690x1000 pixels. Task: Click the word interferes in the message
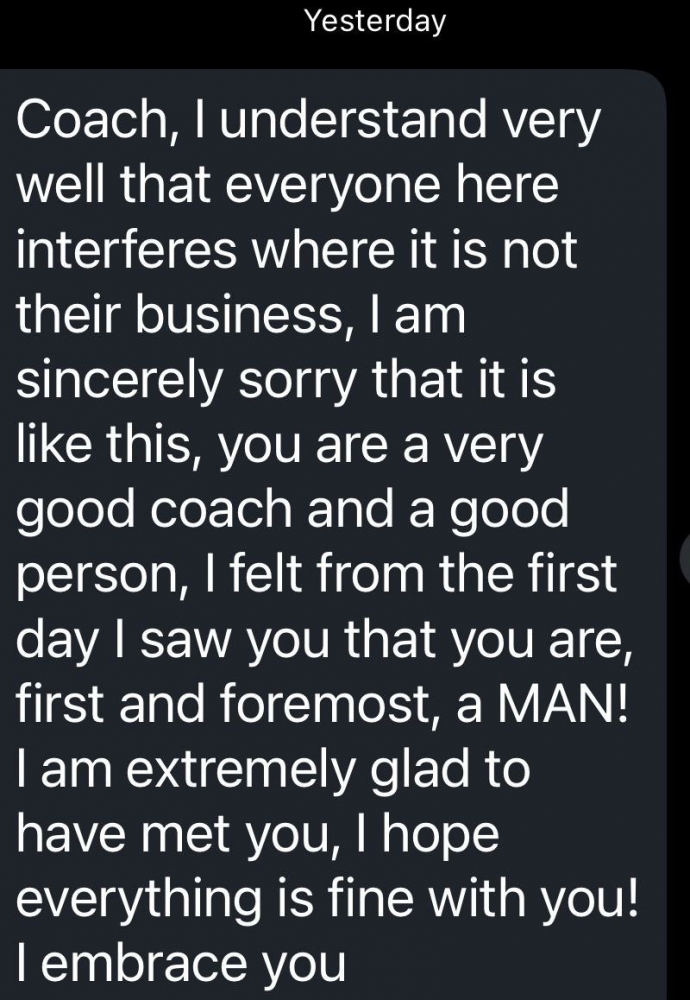pyautogui.click(x=126, y=249)
